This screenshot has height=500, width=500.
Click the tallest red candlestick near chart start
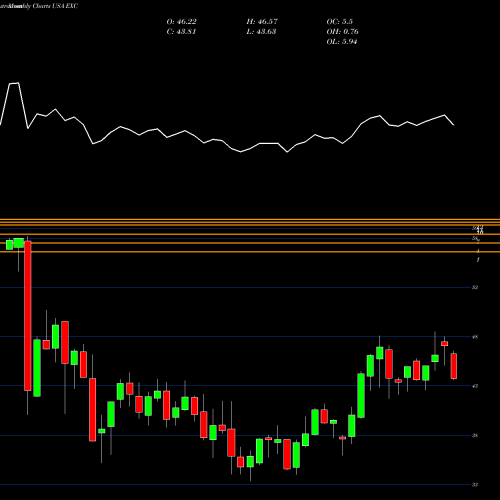click(x=28, y=316)
